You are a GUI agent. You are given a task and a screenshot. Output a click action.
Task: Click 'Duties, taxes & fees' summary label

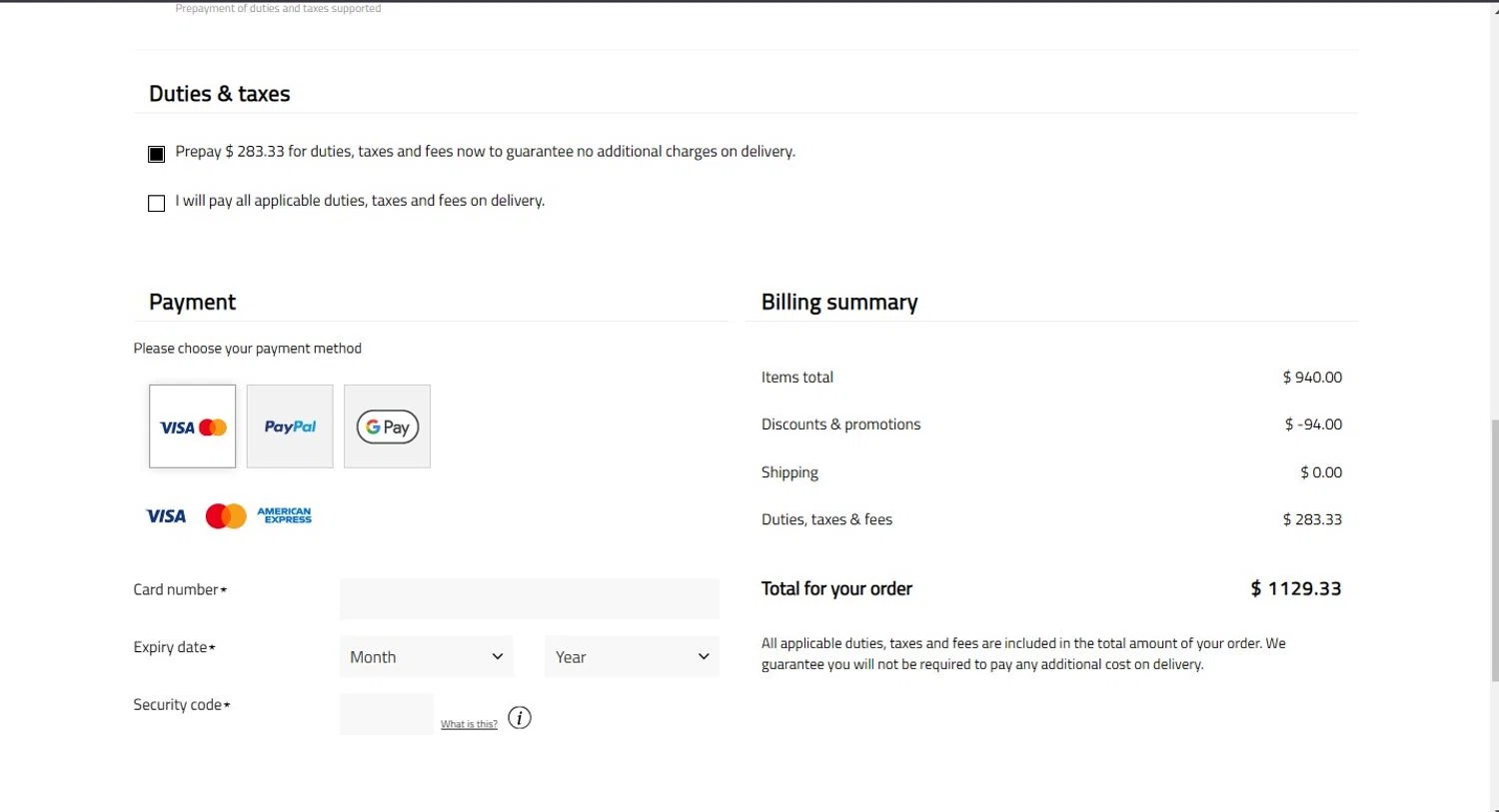(826, 519)
